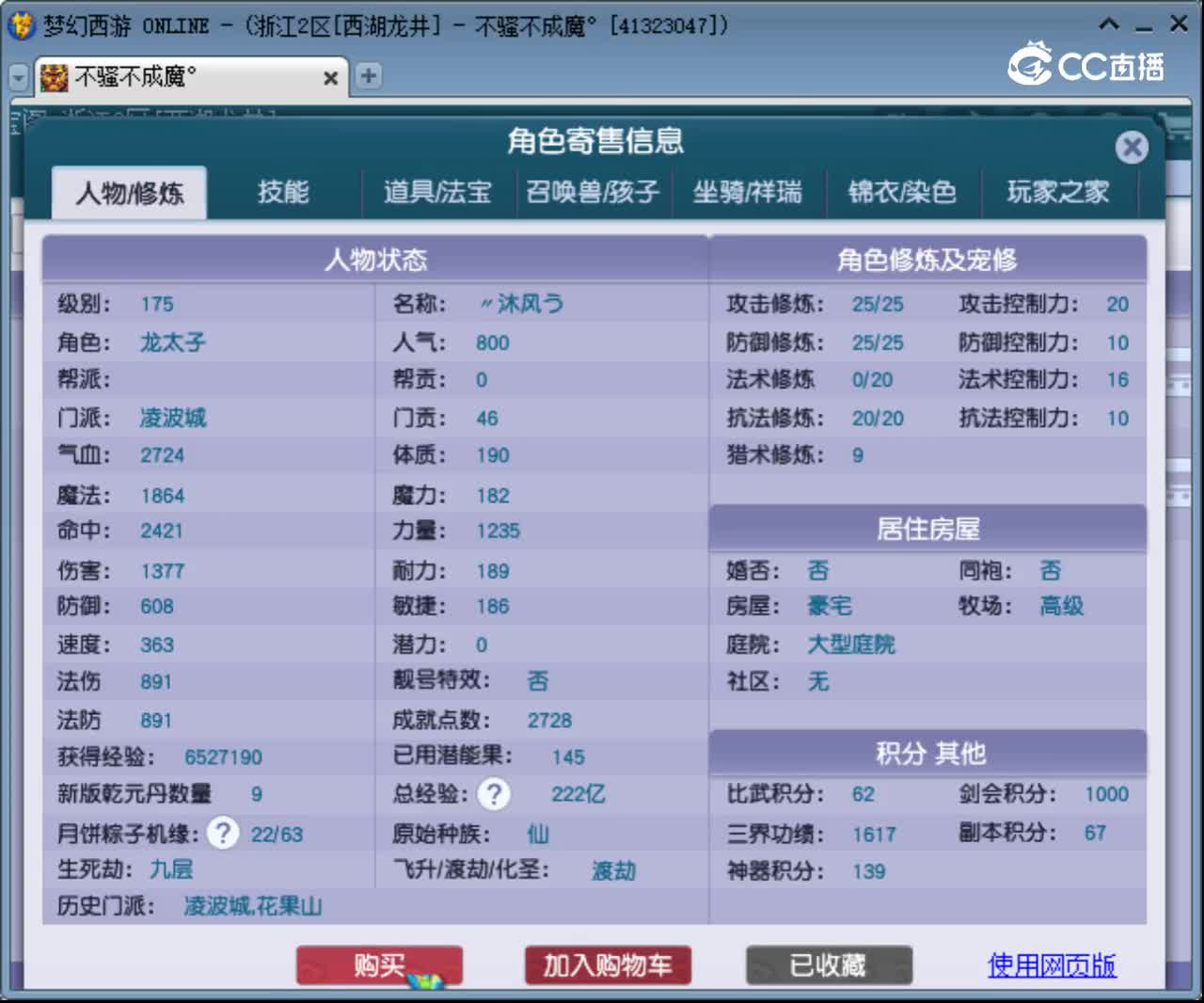Select the 抗法修炼 value 20/20

pos(878,419)
